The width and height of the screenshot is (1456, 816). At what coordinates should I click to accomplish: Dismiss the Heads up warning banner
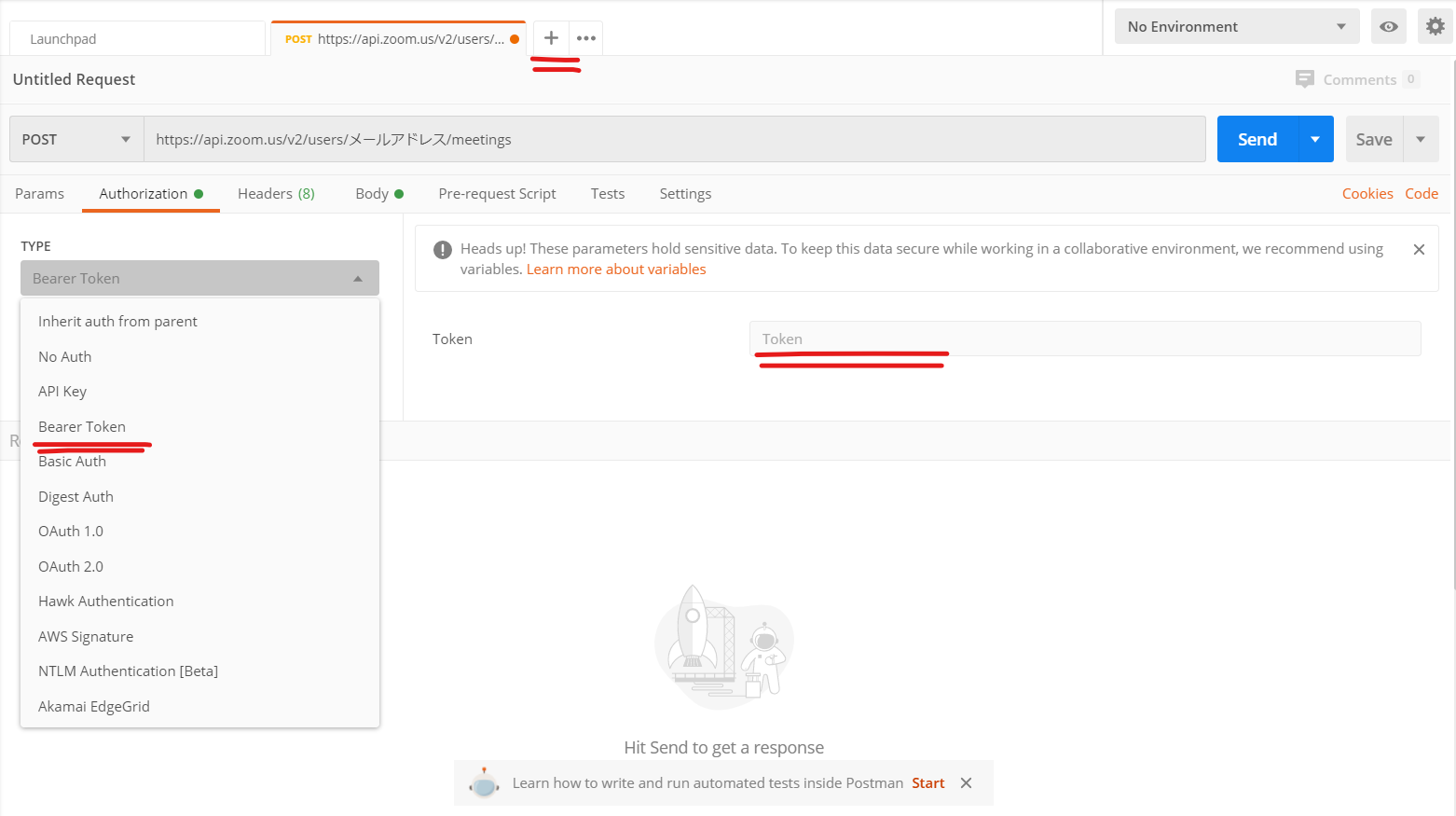(1419, 249)
